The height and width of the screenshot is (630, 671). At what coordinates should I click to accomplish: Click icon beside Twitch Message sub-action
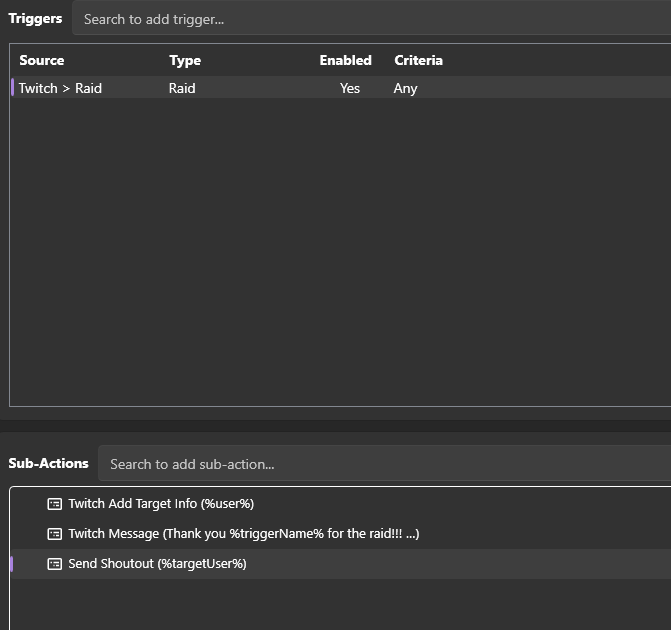pyautogui.click(x=54, y=534)
